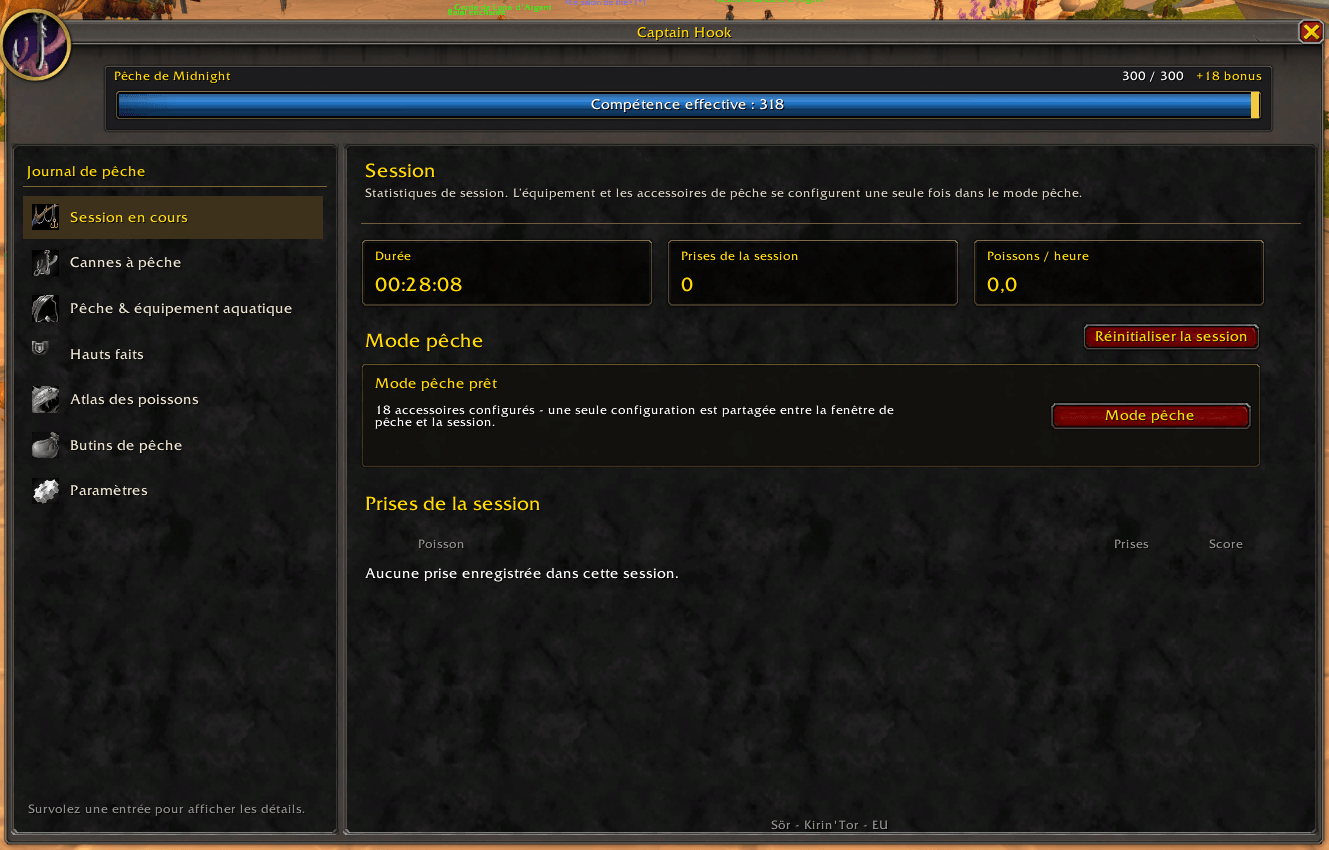This screenshot has height=850, width=1329.
Task: Click the Pêche de Midnight label
Action: pos(172,76)
